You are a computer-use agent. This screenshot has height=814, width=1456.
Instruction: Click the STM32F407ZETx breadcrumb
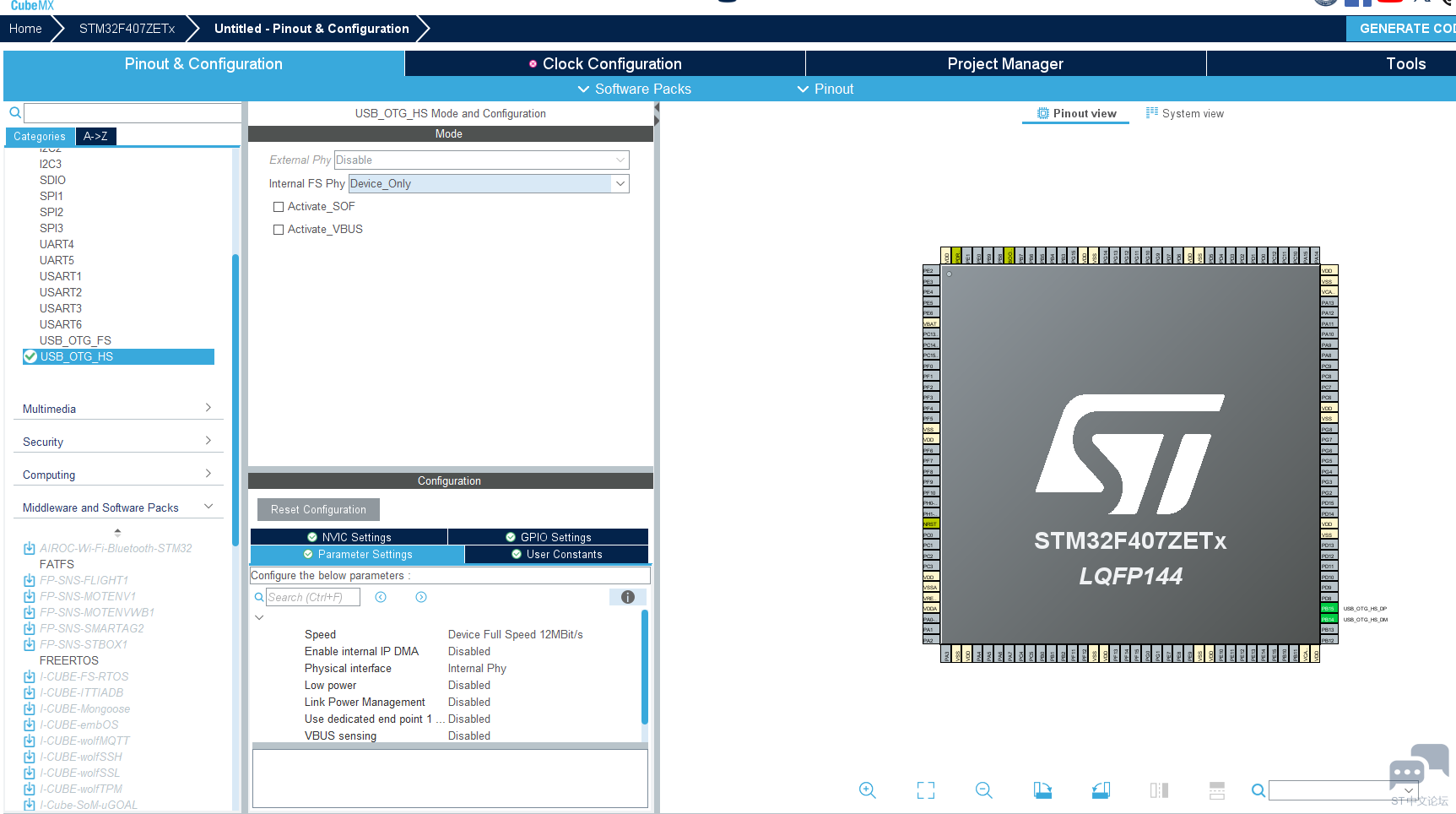pos(127,29)
